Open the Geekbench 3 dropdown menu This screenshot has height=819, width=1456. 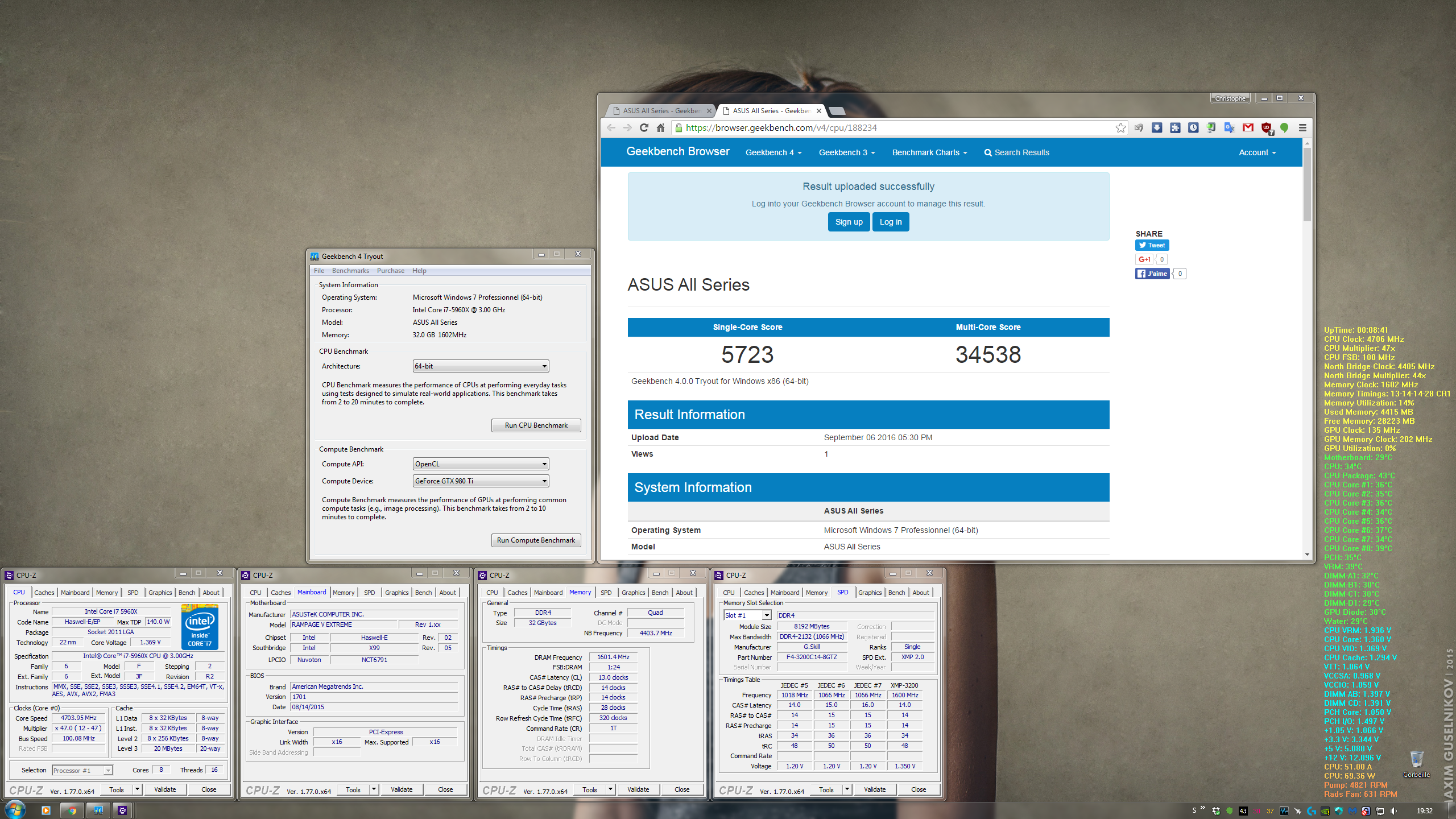[847, 152]
